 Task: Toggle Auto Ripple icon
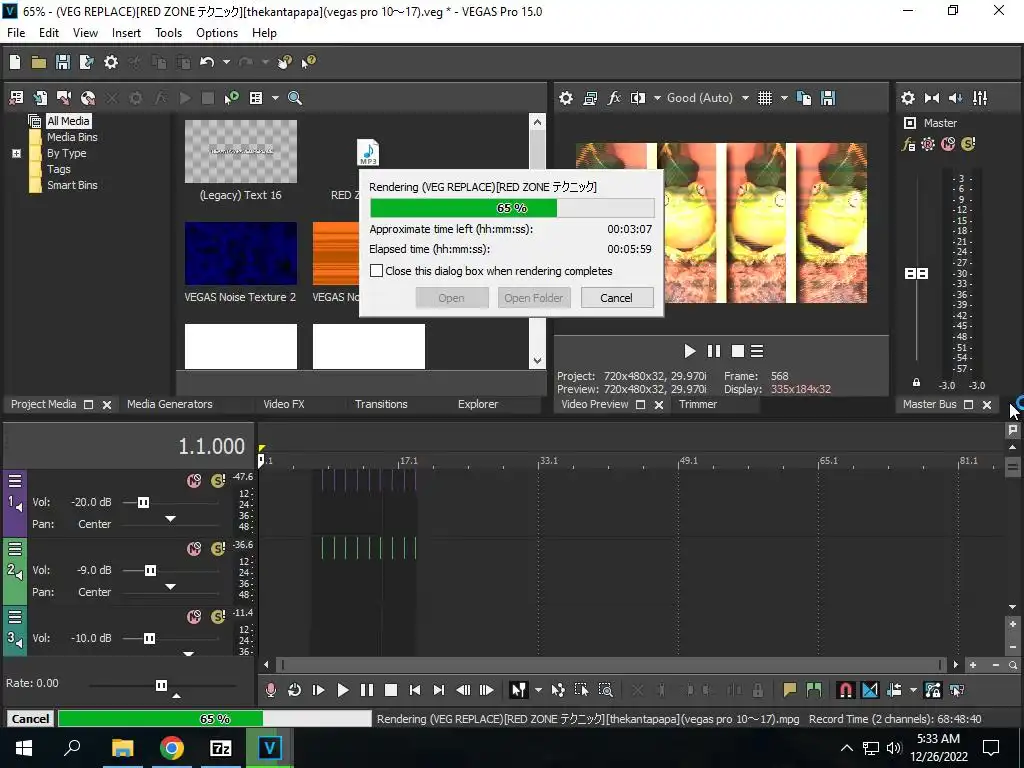pos(894,690)
